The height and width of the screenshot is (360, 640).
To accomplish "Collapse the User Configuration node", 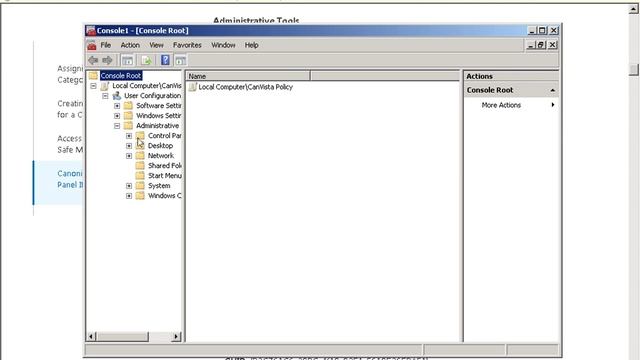I will click(105, 96).
